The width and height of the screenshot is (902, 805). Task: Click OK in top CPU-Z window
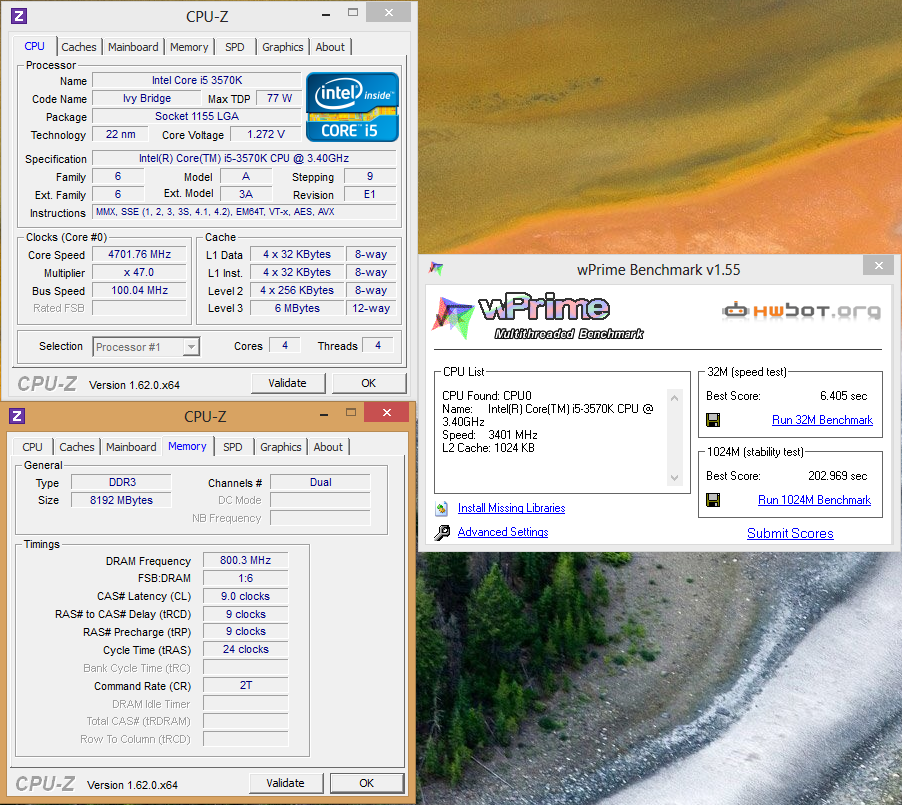click(x=369, y=383)
